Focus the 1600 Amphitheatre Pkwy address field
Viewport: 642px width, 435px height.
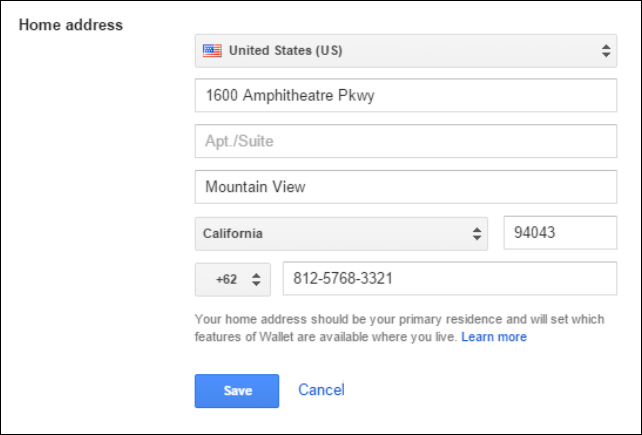click(x=406, y=95)
